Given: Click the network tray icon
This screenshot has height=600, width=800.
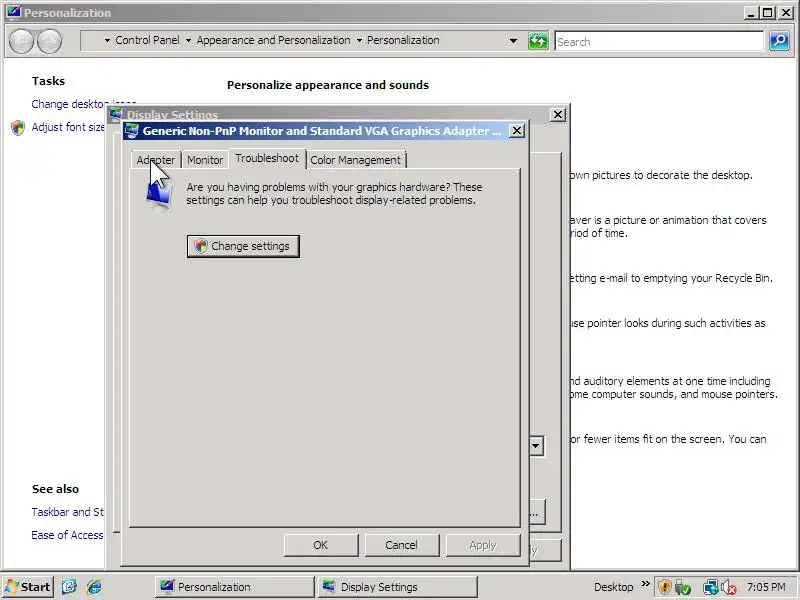Looking at the screenshot, I should pos(710,587).
